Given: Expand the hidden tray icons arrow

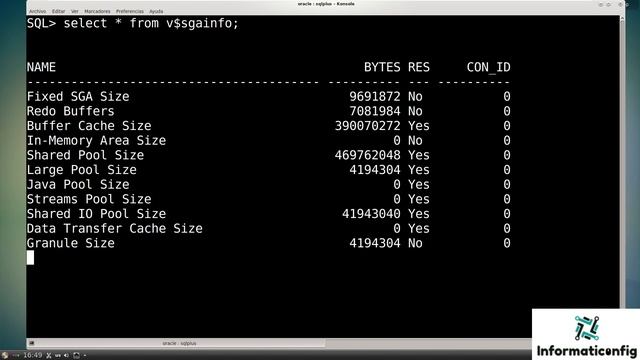Looking at the screenshot, I should click(84, 356).
